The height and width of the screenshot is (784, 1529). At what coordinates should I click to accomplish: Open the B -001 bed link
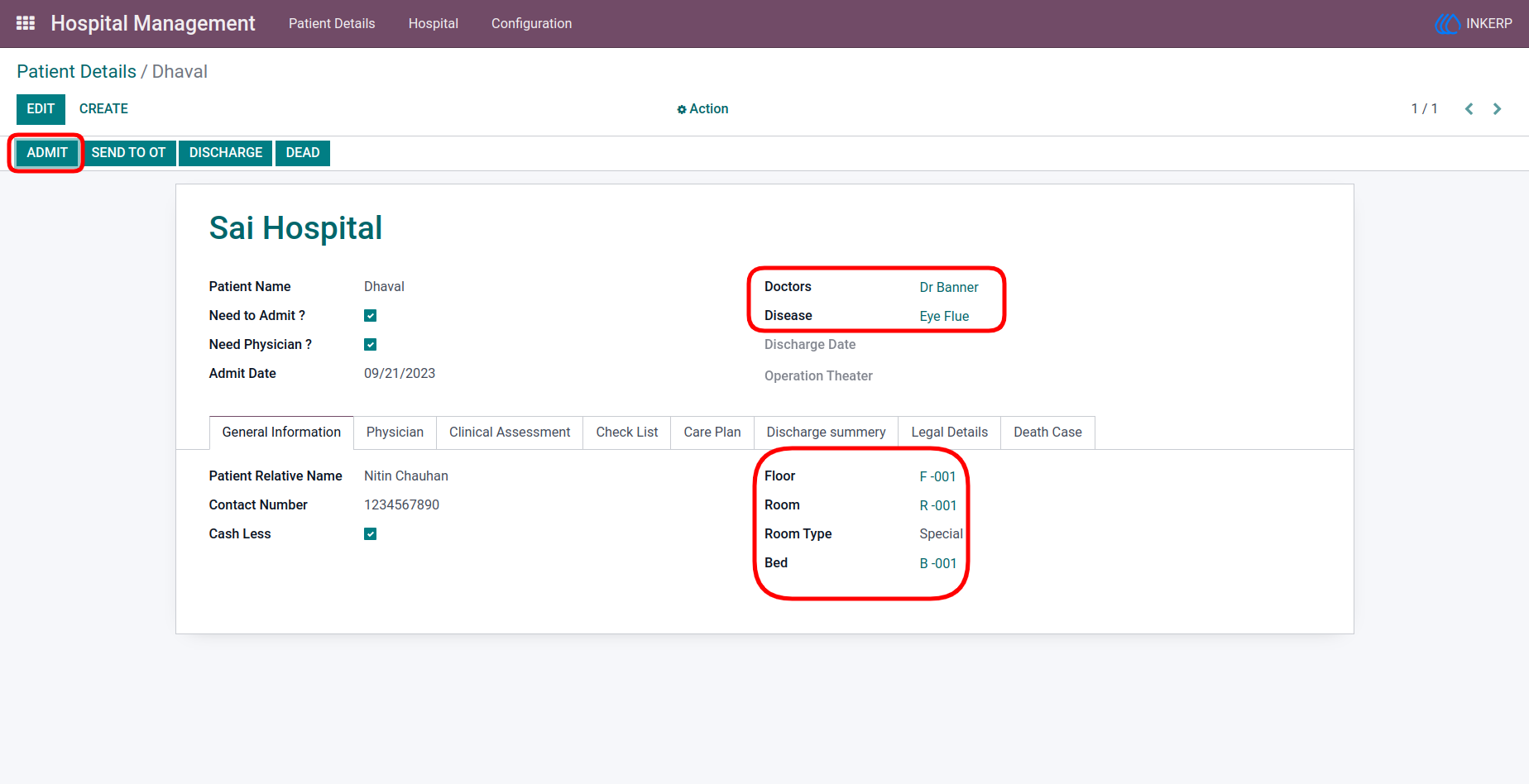[938, 564]
